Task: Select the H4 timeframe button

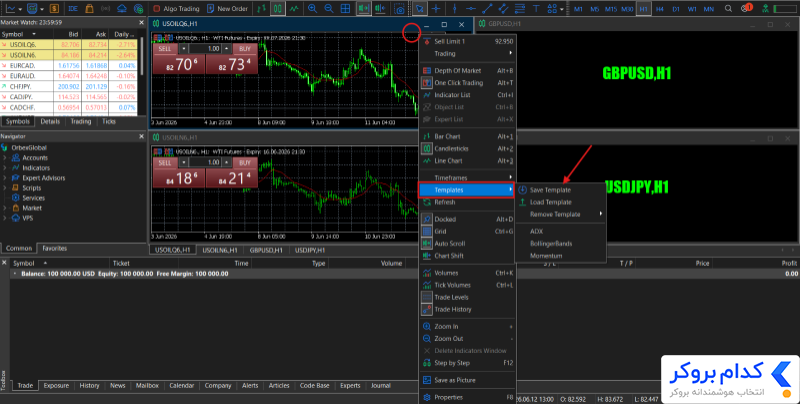Action: tap(660, 9)
